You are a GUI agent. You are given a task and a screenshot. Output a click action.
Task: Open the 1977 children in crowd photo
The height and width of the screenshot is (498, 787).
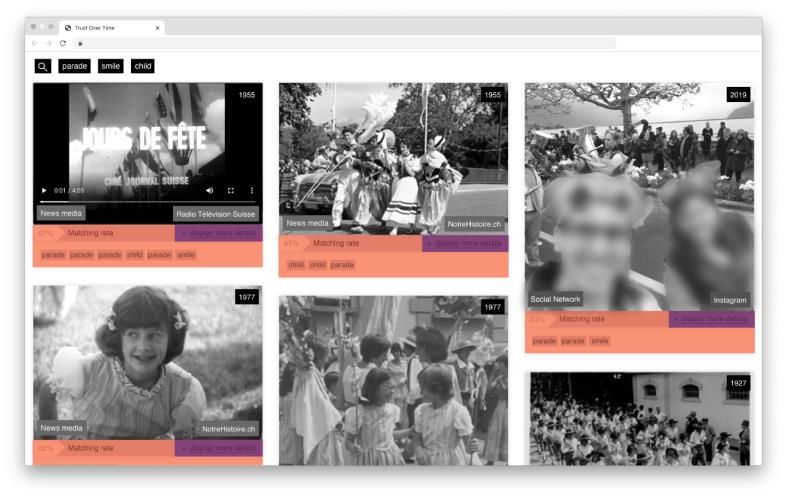[x=393, y=380]
